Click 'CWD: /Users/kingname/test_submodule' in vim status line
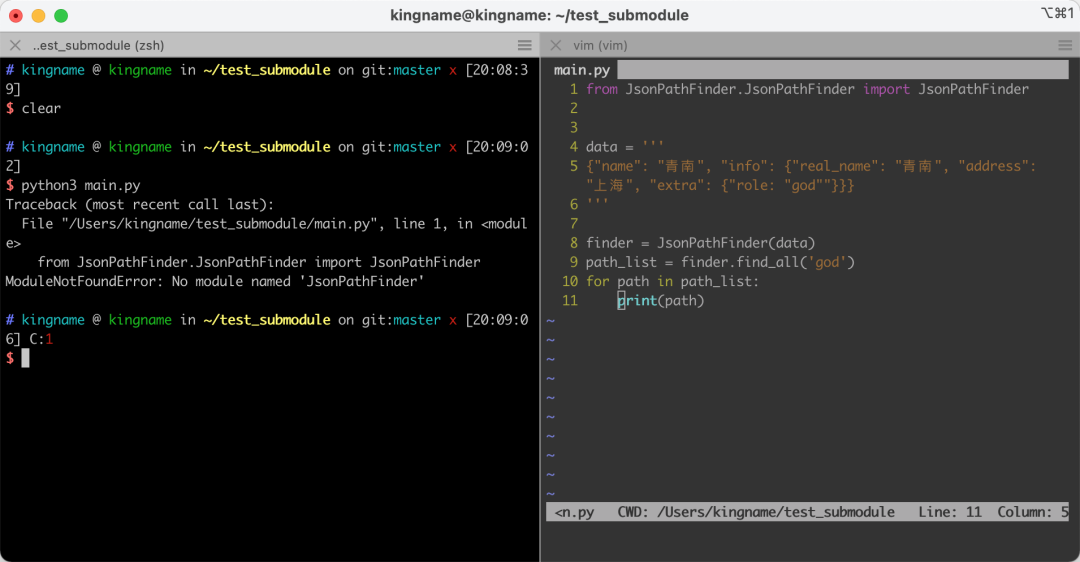1080x562 pixels. pos(756,512)
